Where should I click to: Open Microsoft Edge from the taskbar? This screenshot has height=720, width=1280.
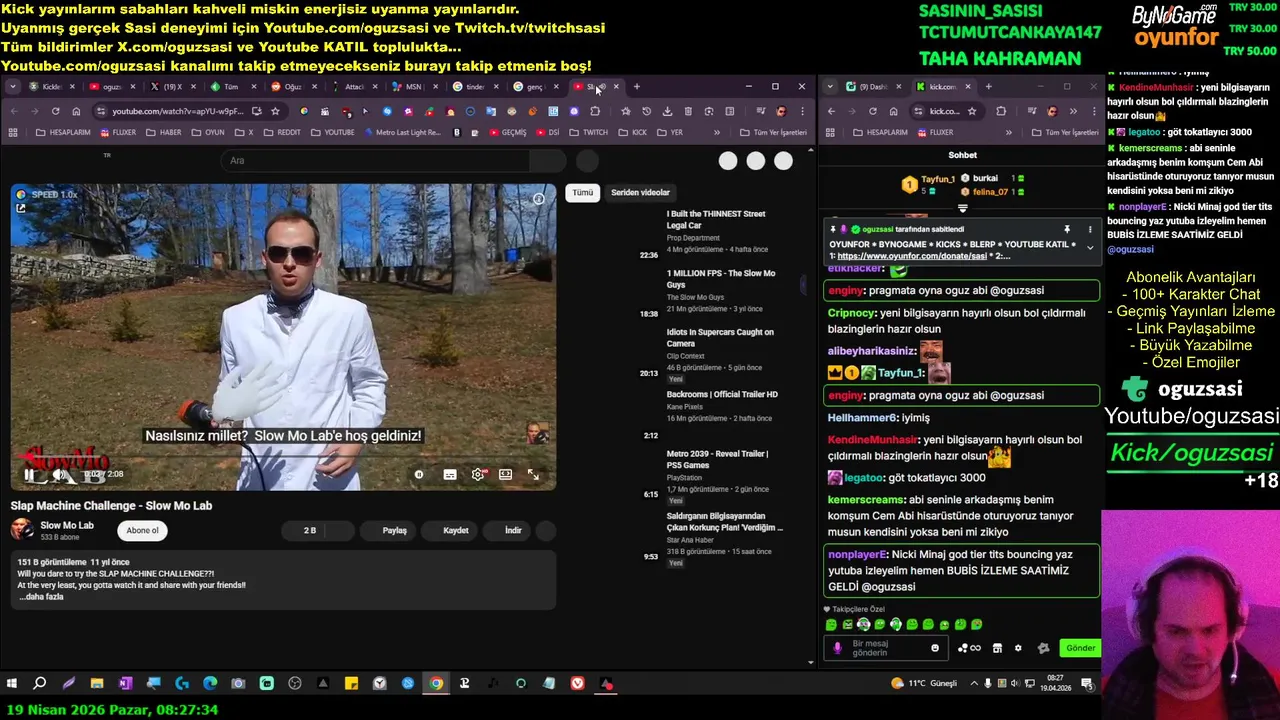pyautogui.click(x=210, y=684)
